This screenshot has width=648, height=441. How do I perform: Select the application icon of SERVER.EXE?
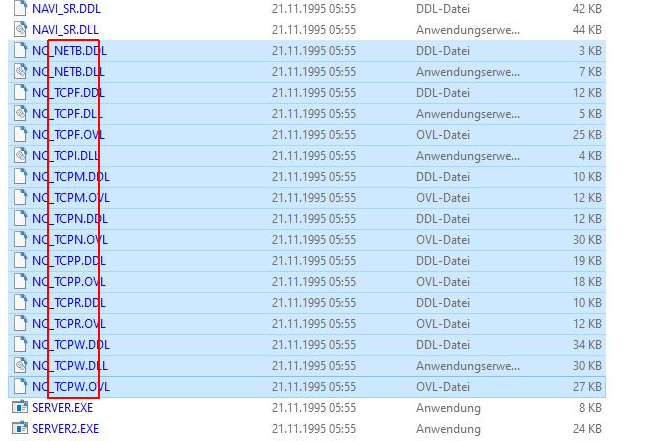20,408
